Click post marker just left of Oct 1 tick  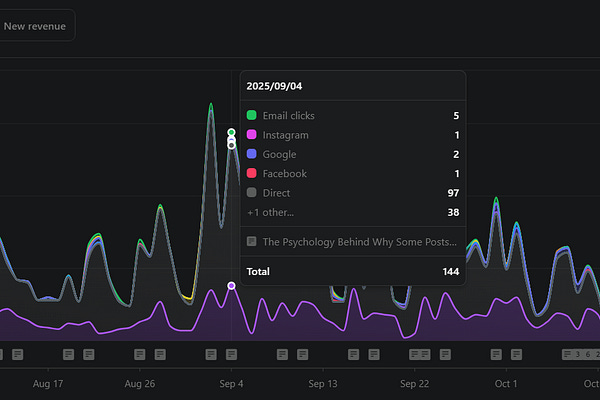496,354
